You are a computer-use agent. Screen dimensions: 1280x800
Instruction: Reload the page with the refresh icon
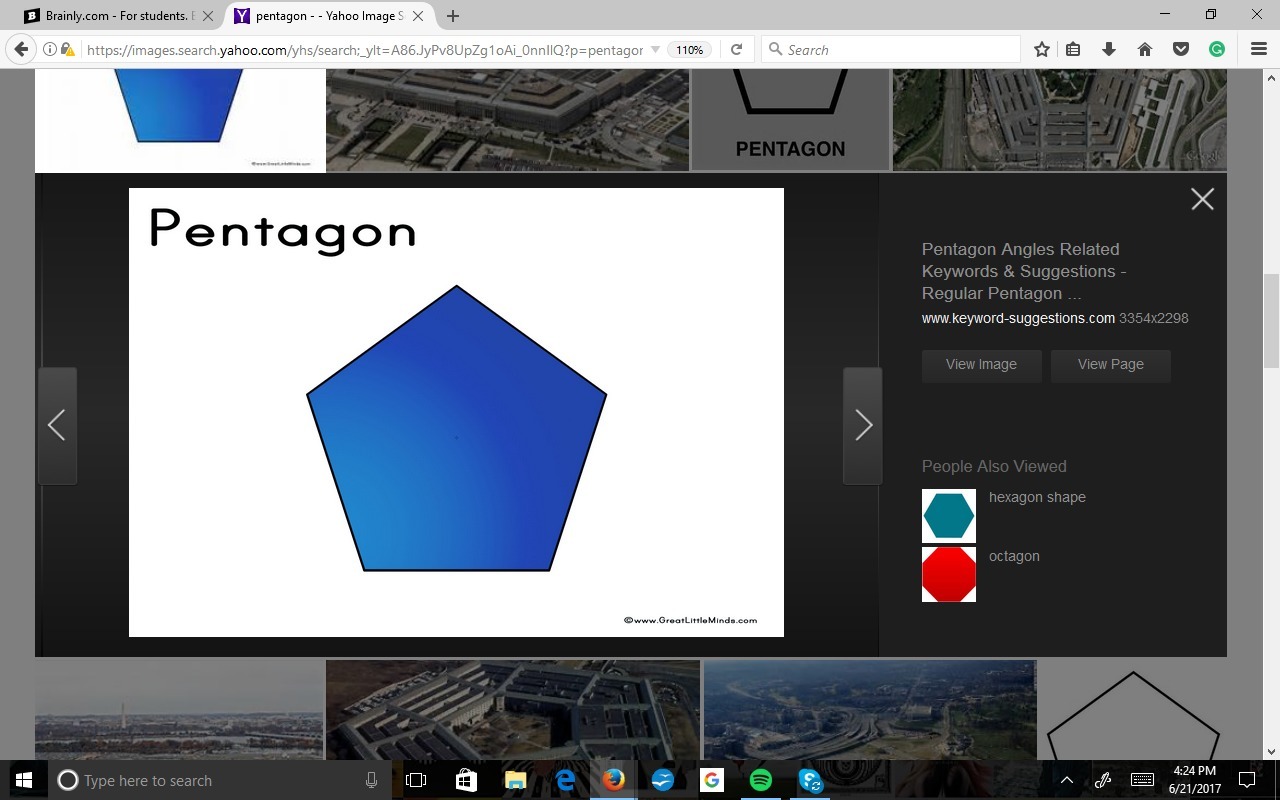pyautogui.click(x=736, y=49)
